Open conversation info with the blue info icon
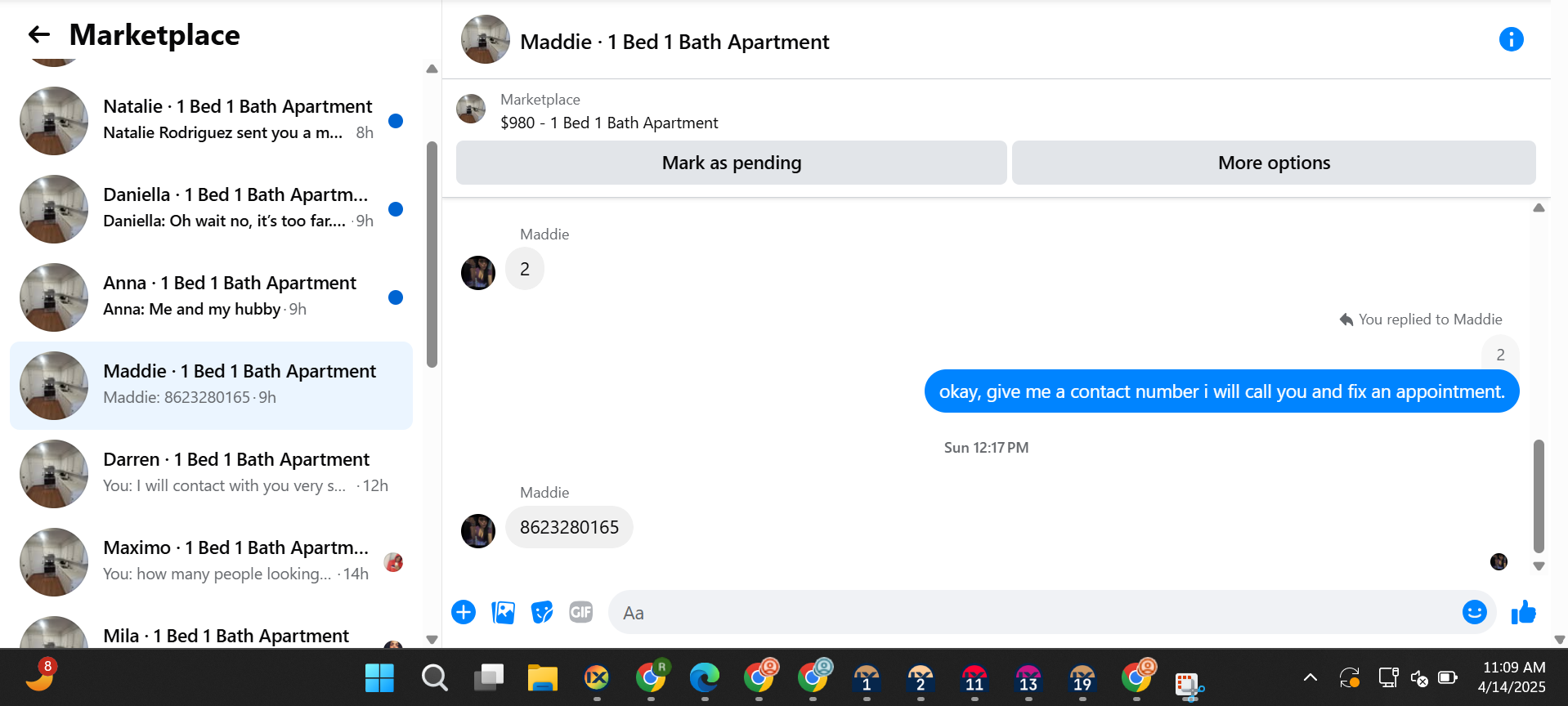1568x706 pixels. click(1511, 39)
